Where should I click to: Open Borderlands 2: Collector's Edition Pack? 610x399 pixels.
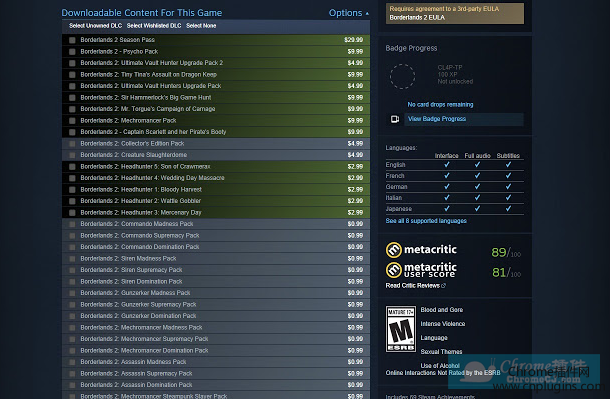tap(216, 144)
